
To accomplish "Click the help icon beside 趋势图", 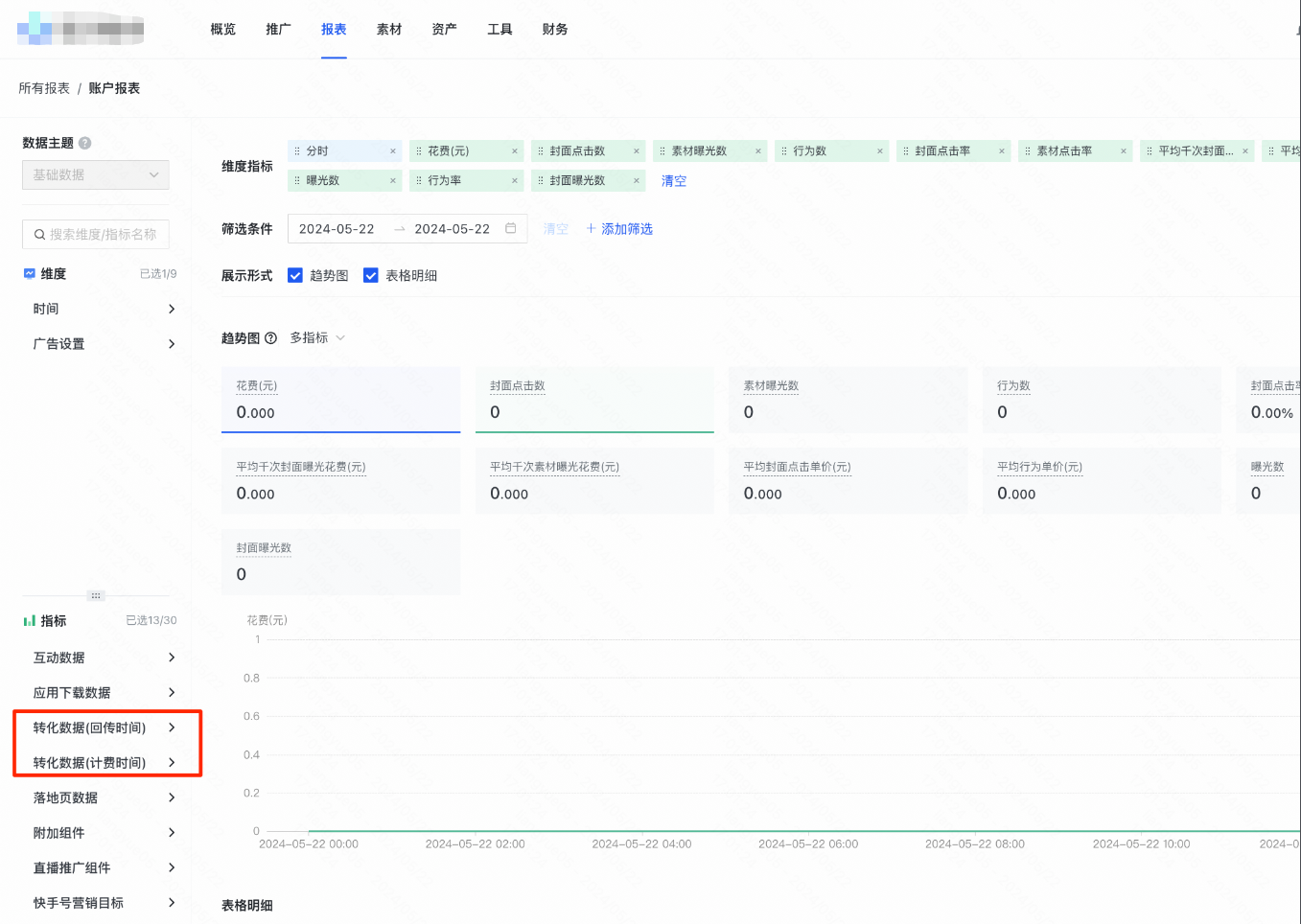I will (x=270, y=338).
